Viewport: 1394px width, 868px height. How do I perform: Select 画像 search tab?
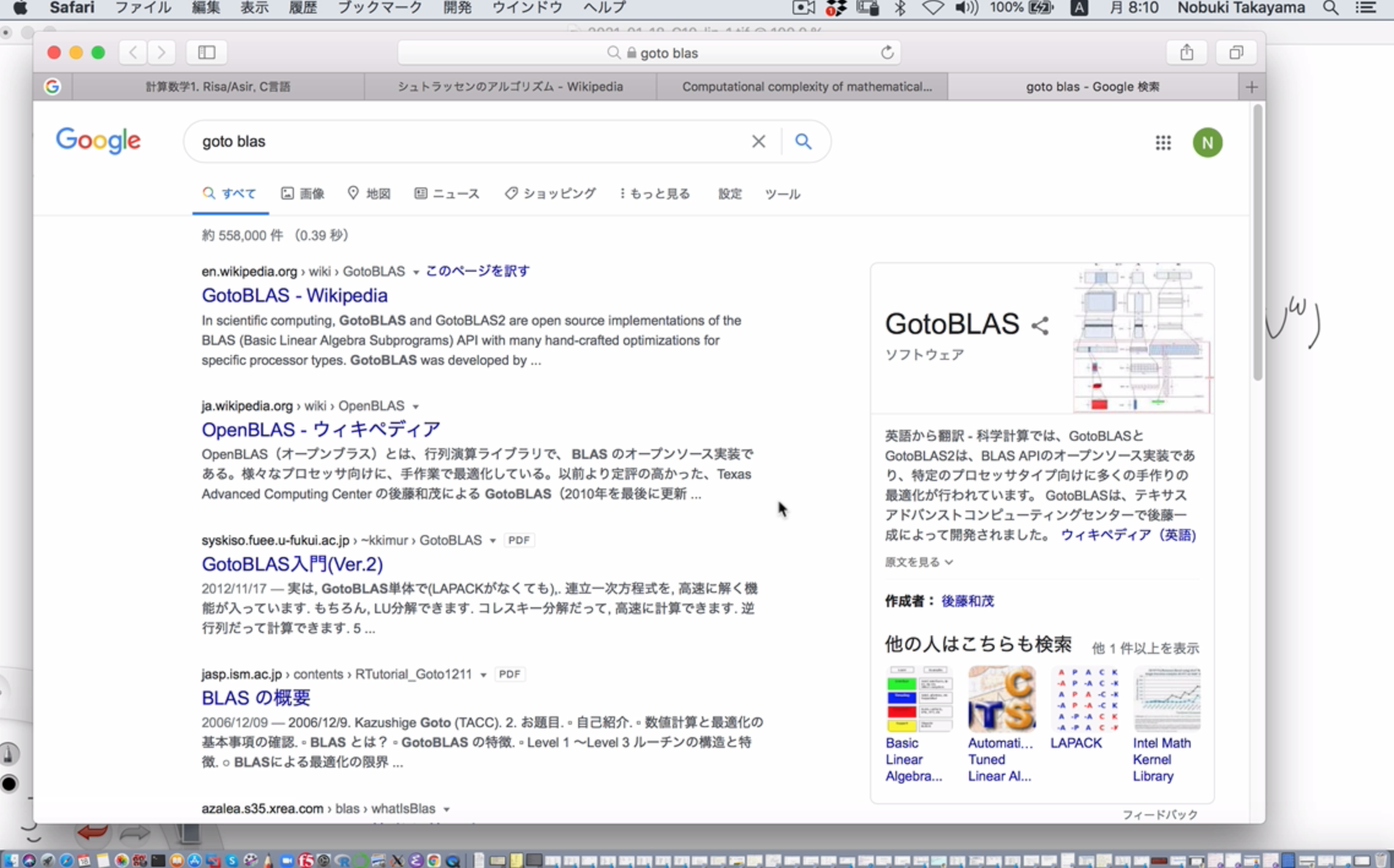[303, 194]
